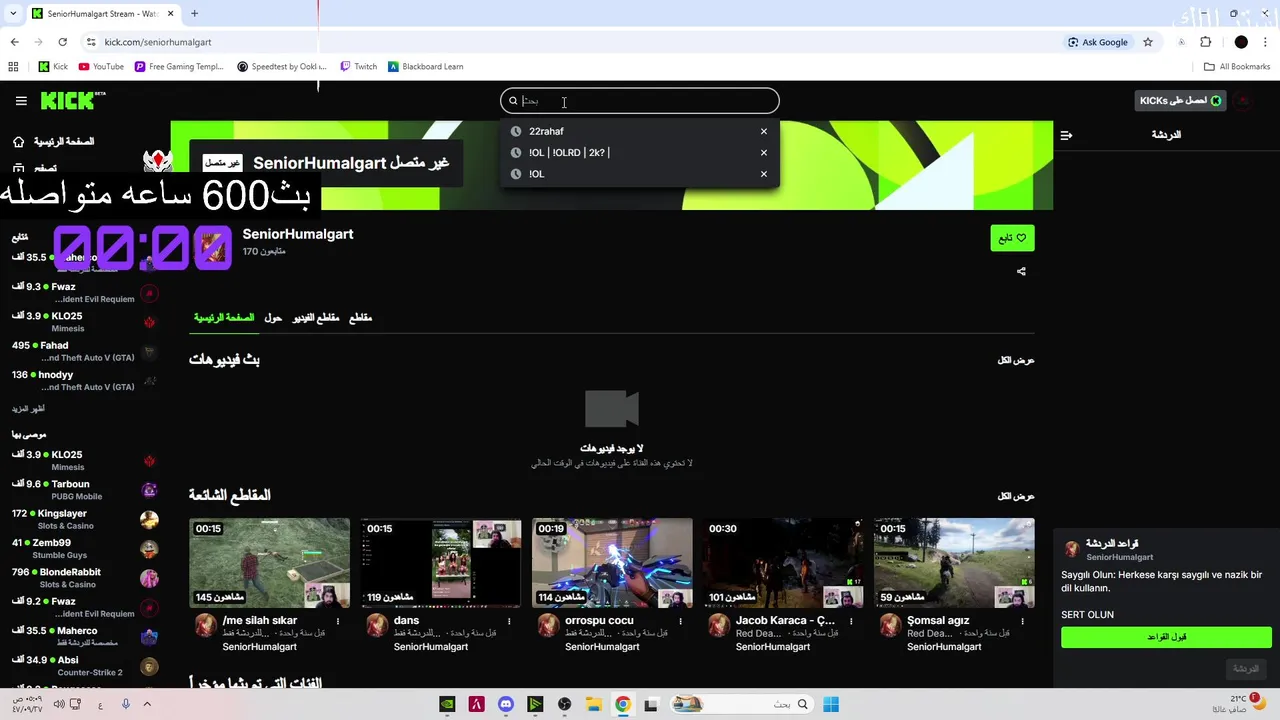Follow SeniorHumalgart with the green button
The height and width of the screenshot is (720, 1280).
click(x=1012, y=238)
